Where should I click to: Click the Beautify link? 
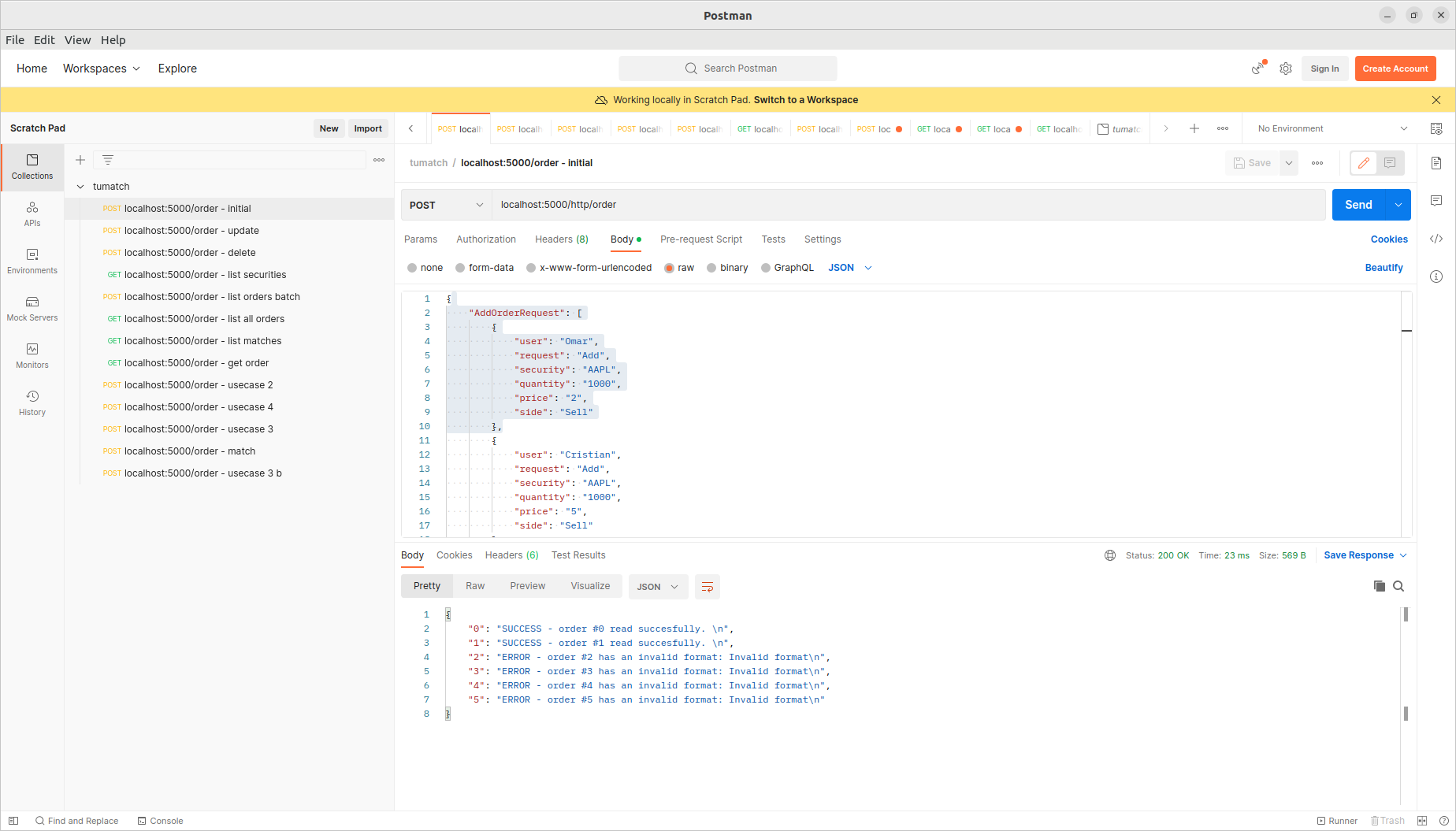(x=1384, y=268)
